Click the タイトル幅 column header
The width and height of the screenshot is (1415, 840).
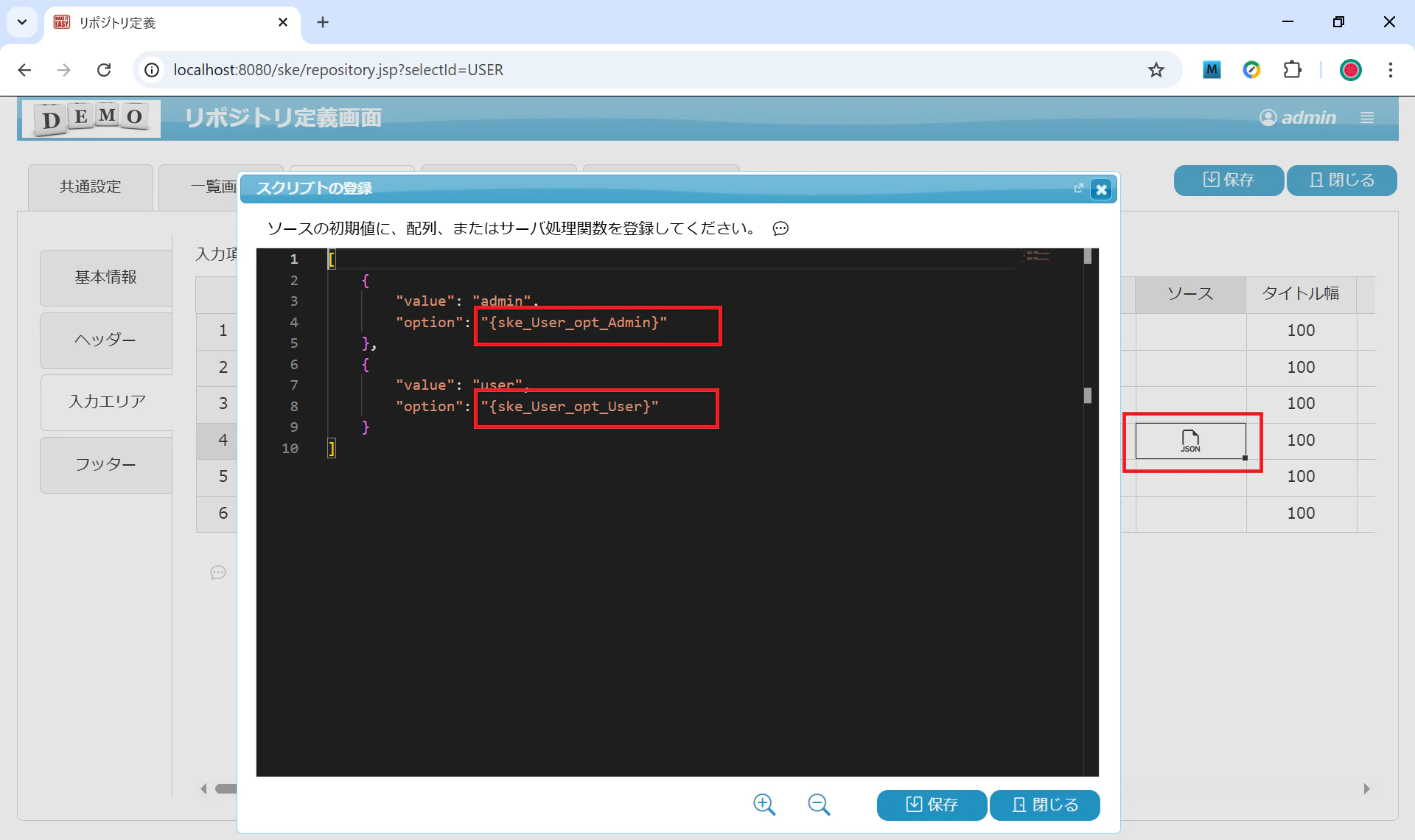tap(1301, 294)
